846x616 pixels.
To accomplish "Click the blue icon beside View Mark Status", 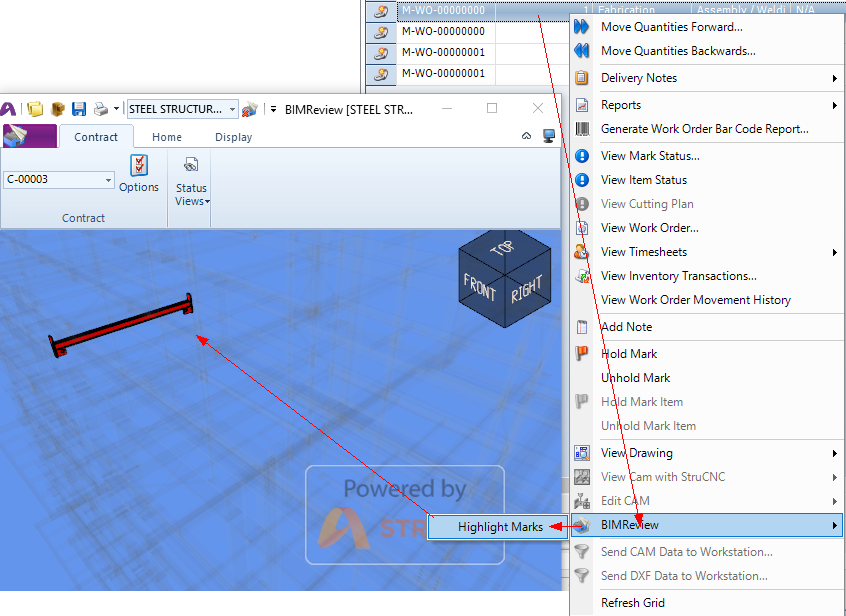I will (x=582, y=156).
